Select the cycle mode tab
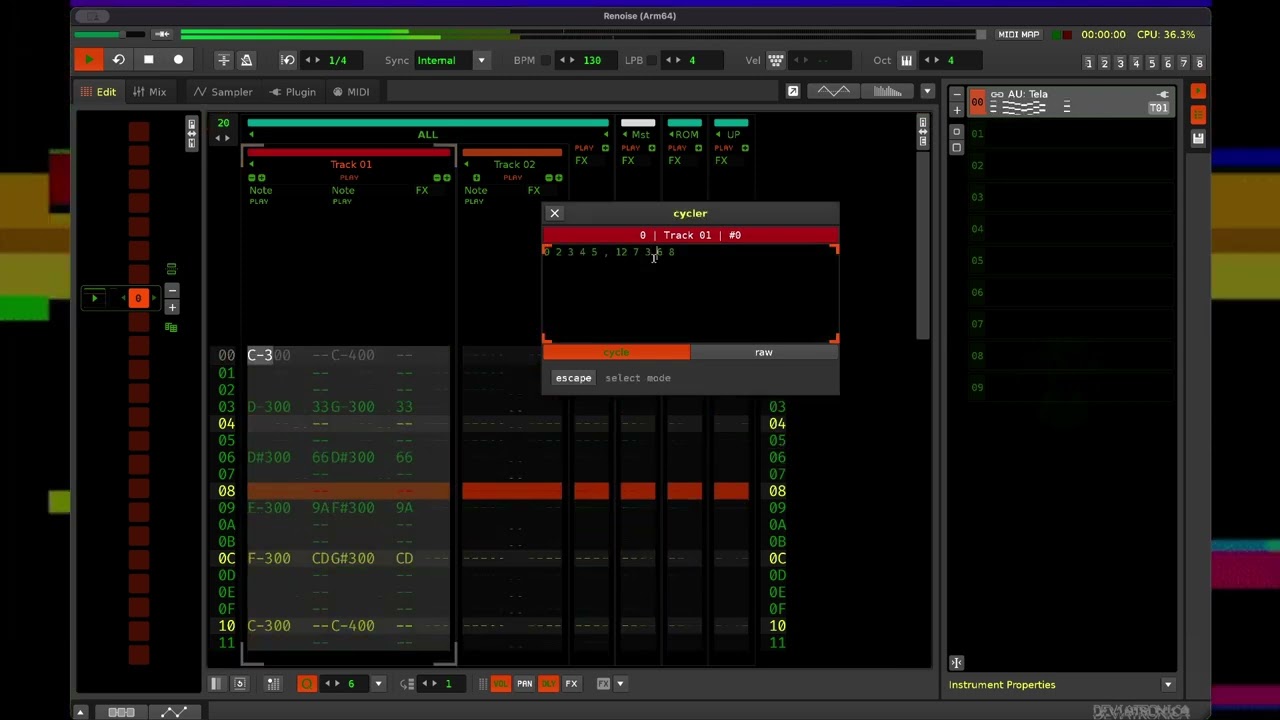Image resolution: width=1280 pixels, height=720 pixels. [x=616, y=352]
